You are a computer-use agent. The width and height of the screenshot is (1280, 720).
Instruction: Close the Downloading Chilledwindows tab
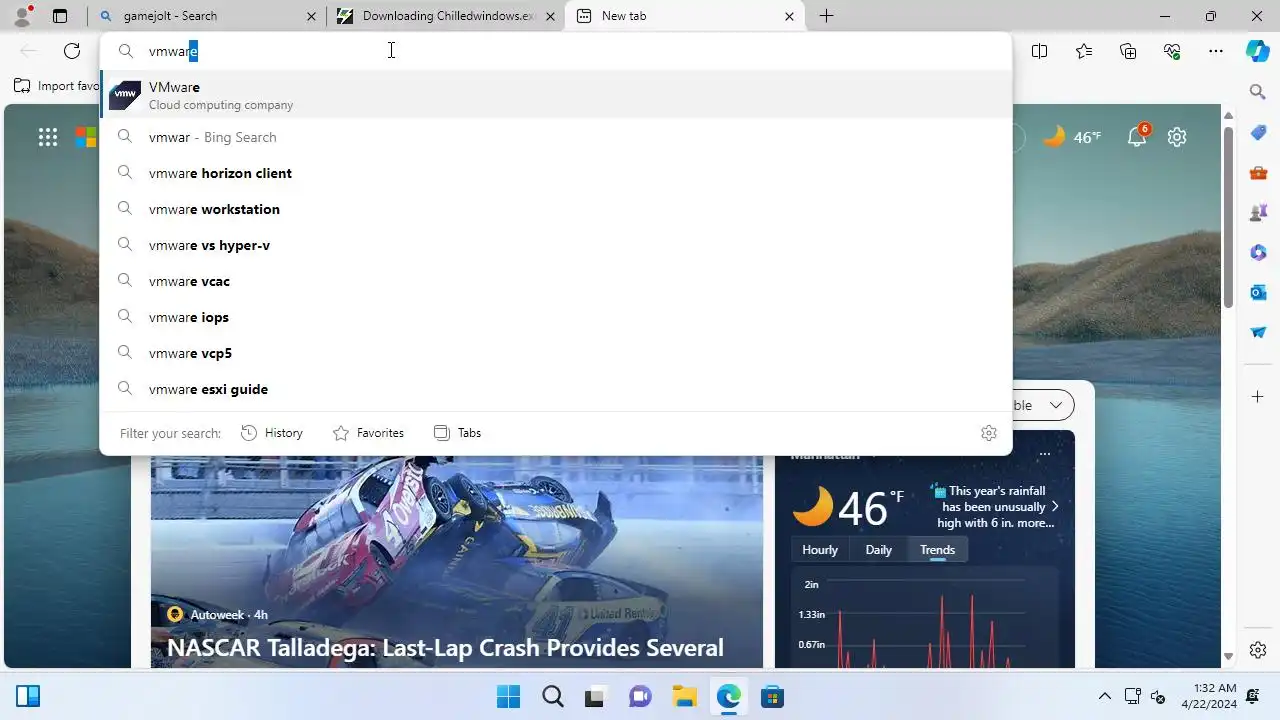[x=550, y=16]
